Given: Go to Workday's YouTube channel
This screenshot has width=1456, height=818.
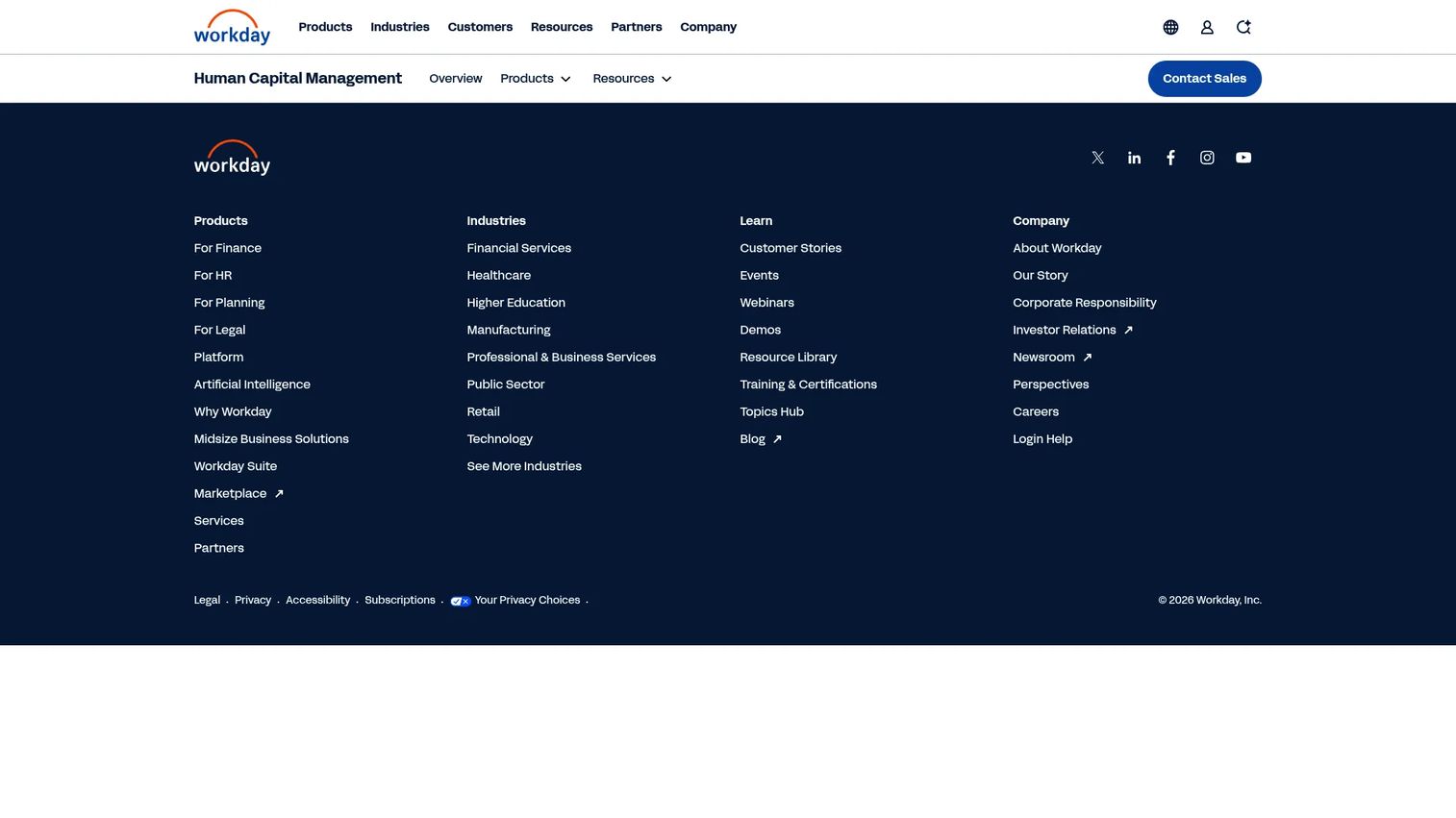Looking at the screenshot, I should [x=1243, y=158].
